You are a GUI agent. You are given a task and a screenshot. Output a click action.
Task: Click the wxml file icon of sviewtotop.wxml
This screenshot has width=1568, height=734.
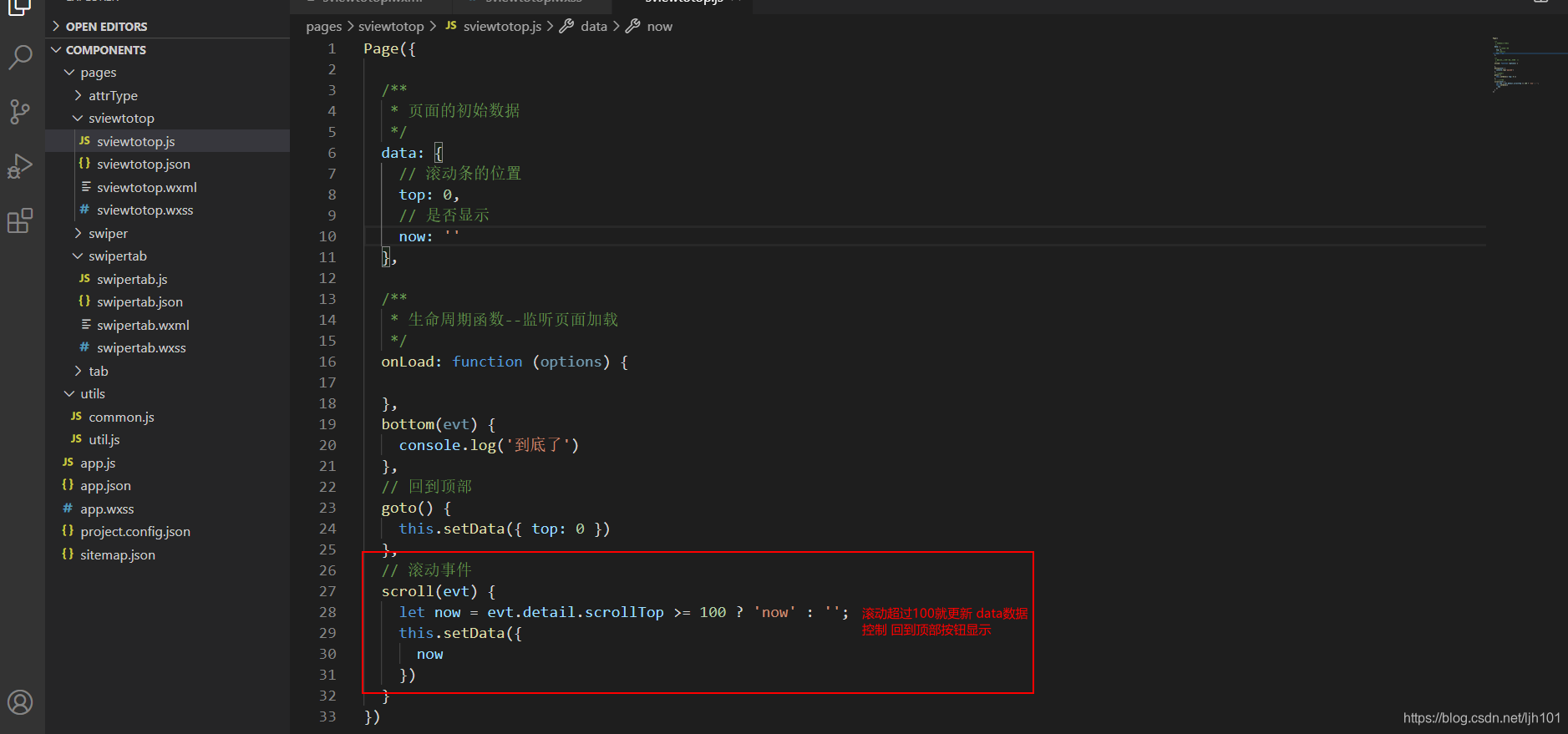pos(85,187)
